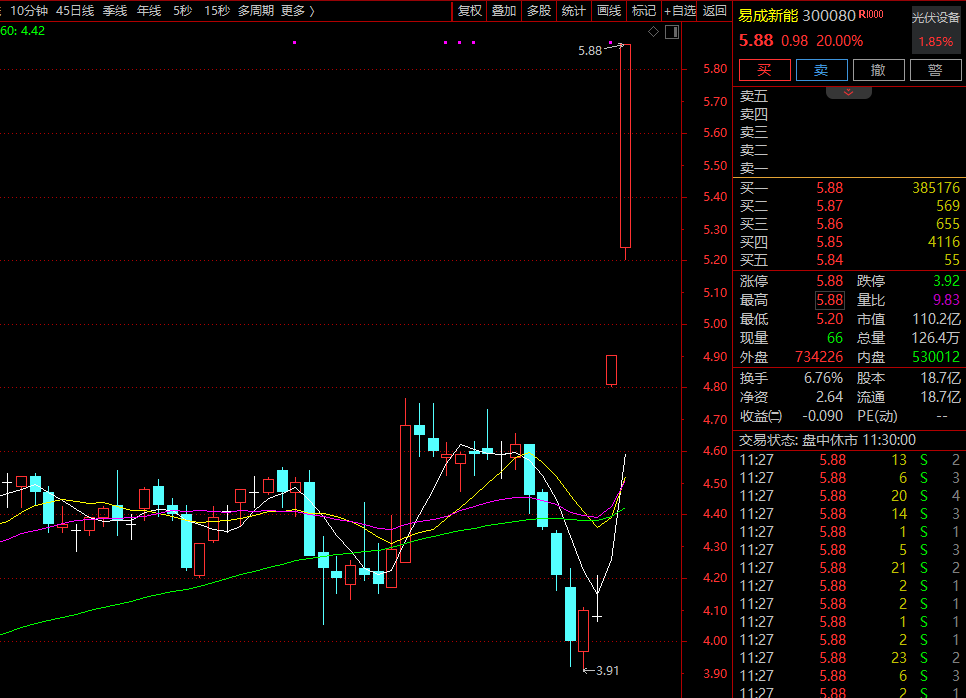Viewport: 966px width, 698px height.
Task: Activate the 画线 drawing tool
Action: (609, 10)
